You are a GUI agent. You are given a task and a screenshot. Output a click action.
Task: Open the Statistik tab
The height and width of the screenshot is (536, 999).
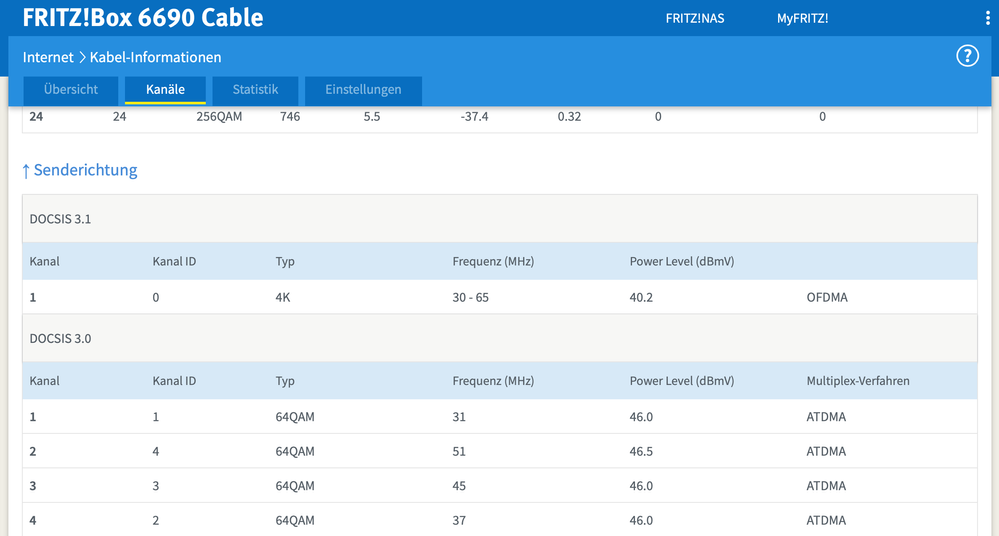point(255,90)
